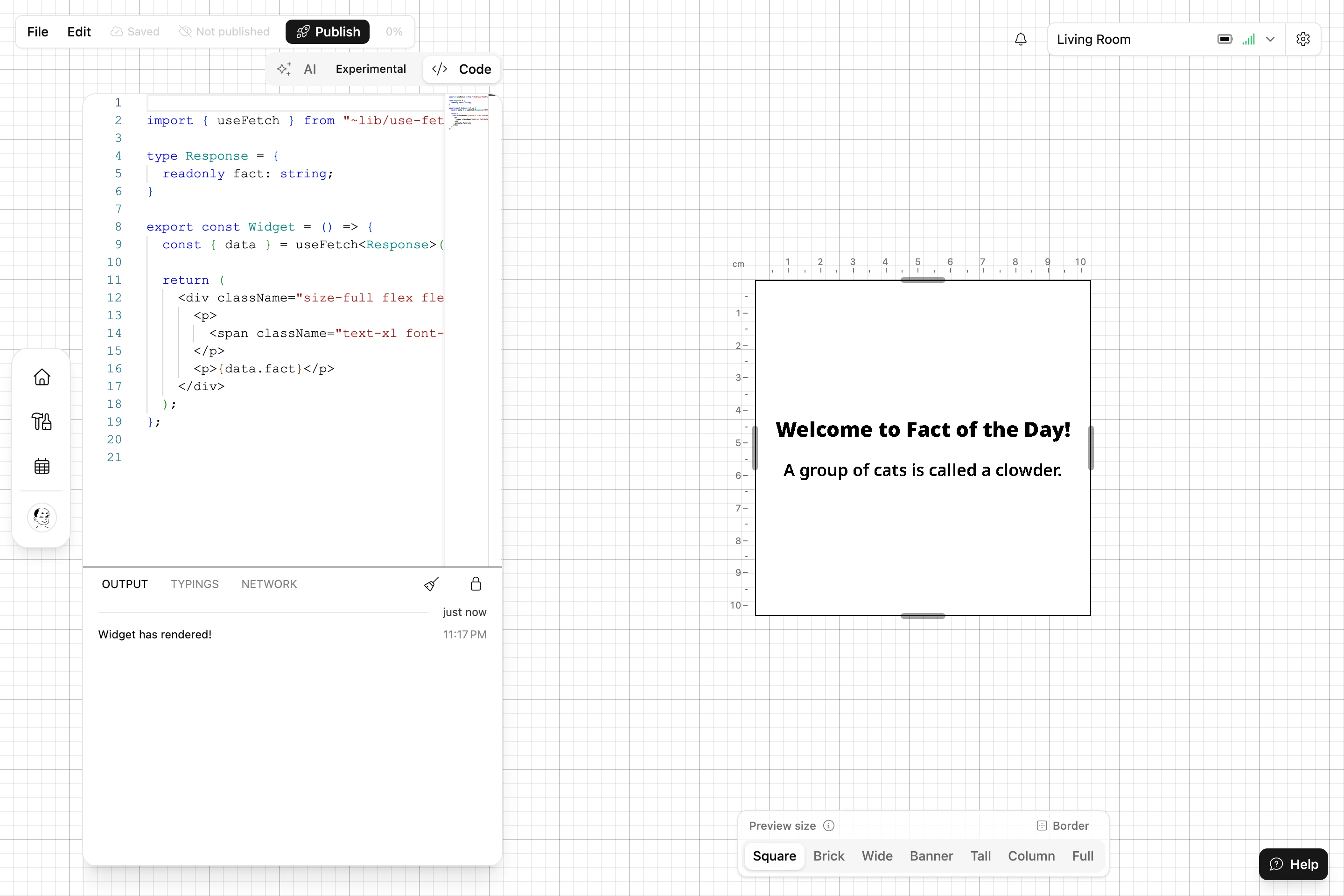Image resolution: width=1344 pixels, height=896 pixels.
Task: Toggle the lock icon in output panel
Action: 476,584
